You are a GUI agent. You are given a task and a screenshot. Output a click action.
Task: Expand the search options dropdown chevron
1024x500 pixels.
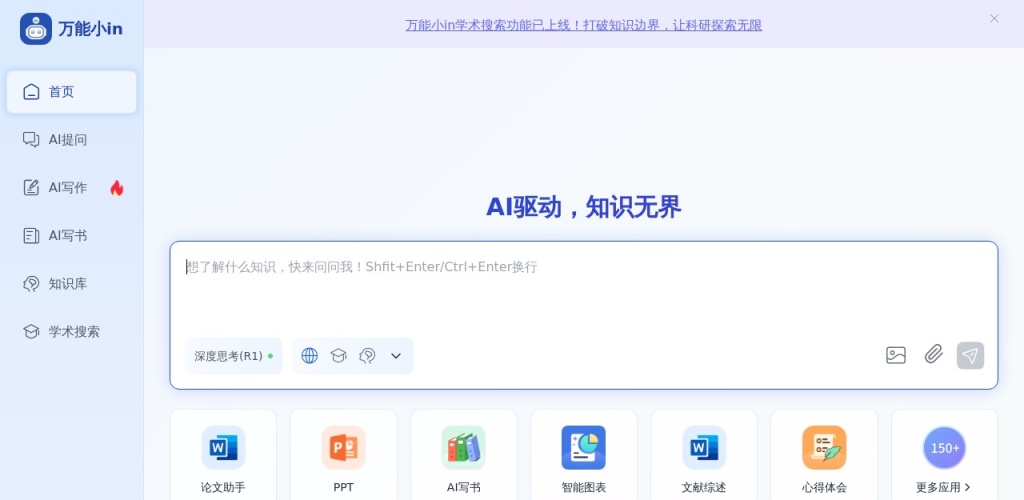396,356
